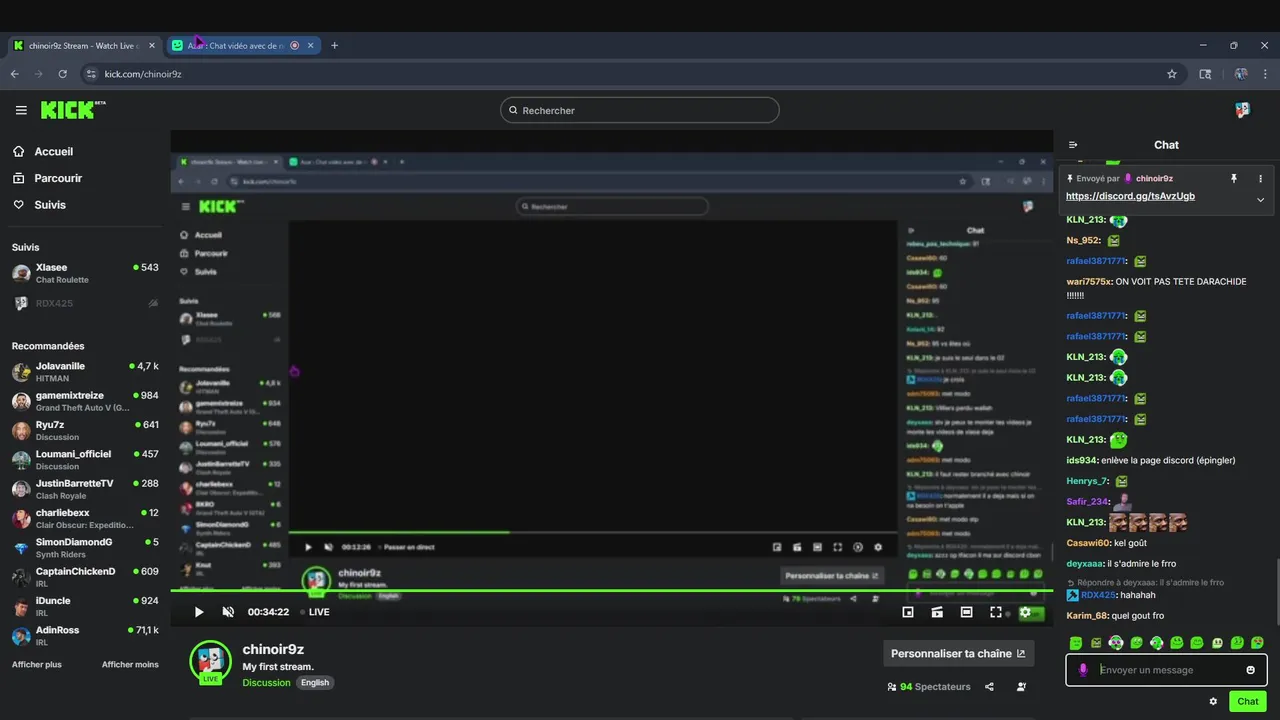Bookmark this page with star icon
Screen dimensions: 1280x720
click(x=1172, y=74)
